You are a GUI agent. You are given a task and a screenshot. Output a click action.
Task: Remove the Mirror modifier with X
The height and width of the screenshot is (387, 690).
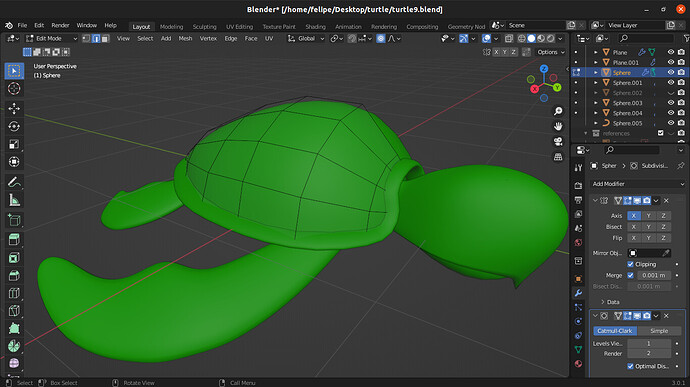pyautogui.click(x=666, y=201)
